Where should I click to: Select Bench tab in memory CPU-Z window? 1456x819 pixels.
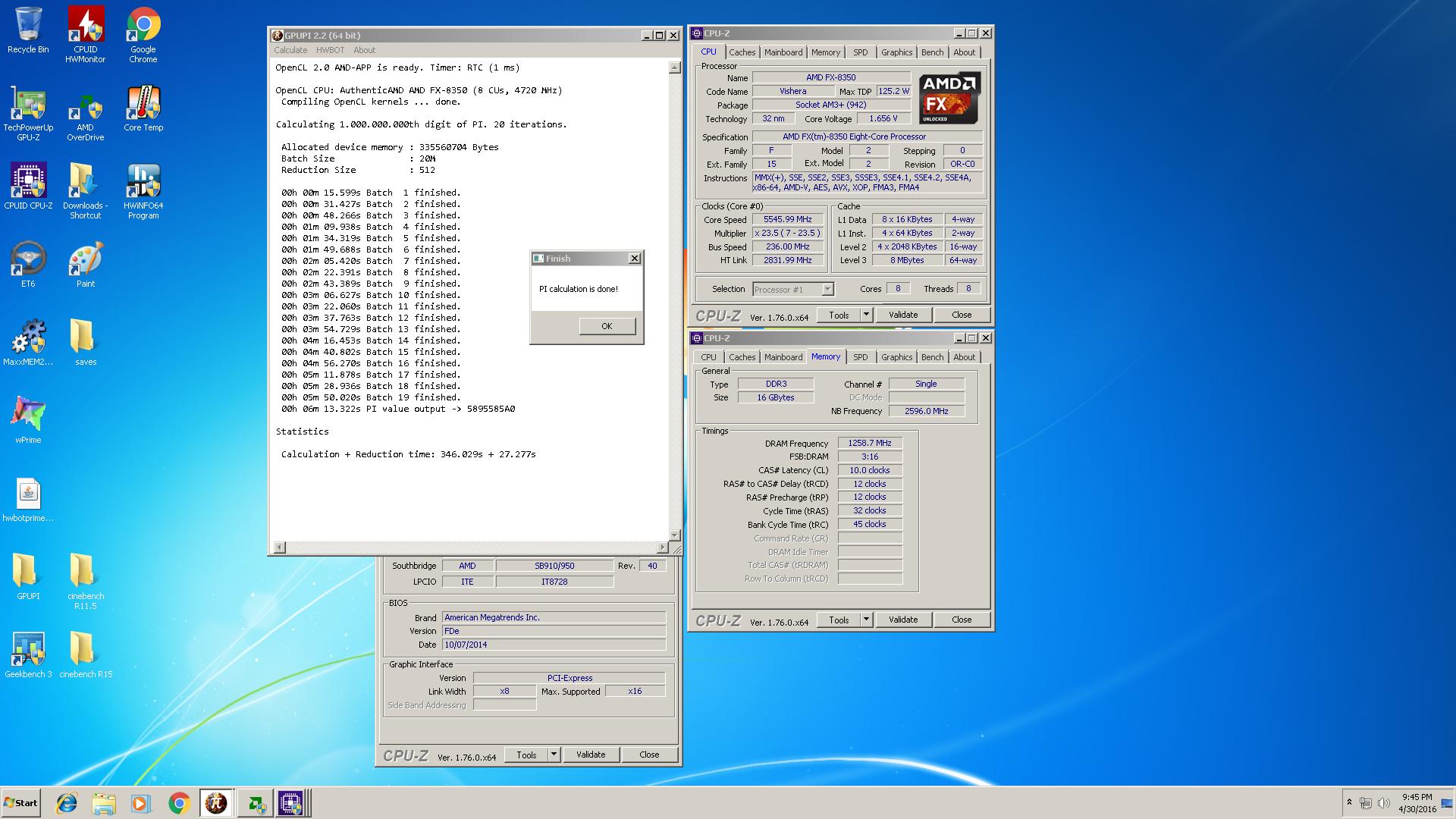(x=932, y=357)
